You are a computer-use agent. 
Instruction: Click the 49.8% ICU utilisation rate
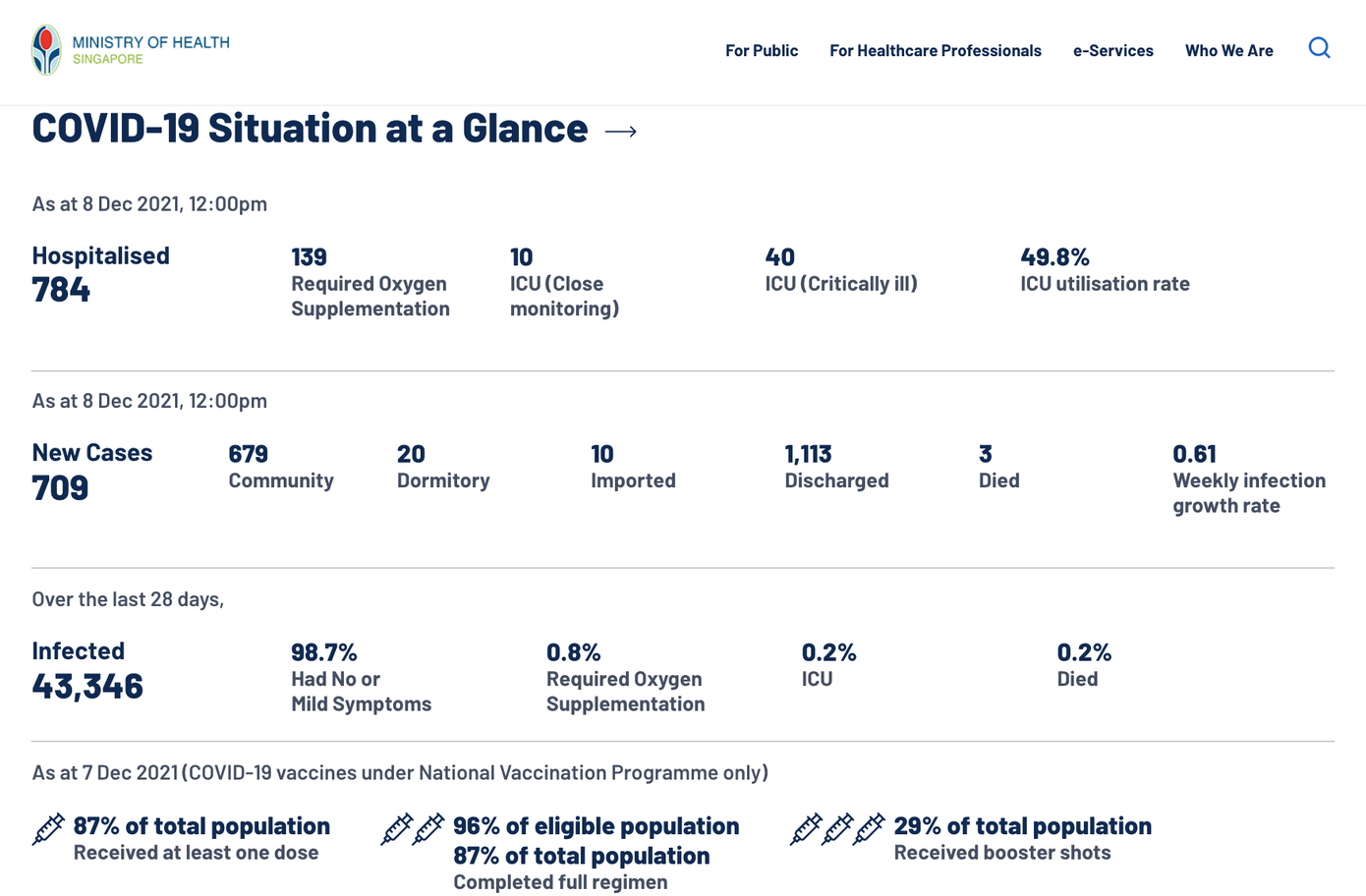click(x=1054, y=257)
